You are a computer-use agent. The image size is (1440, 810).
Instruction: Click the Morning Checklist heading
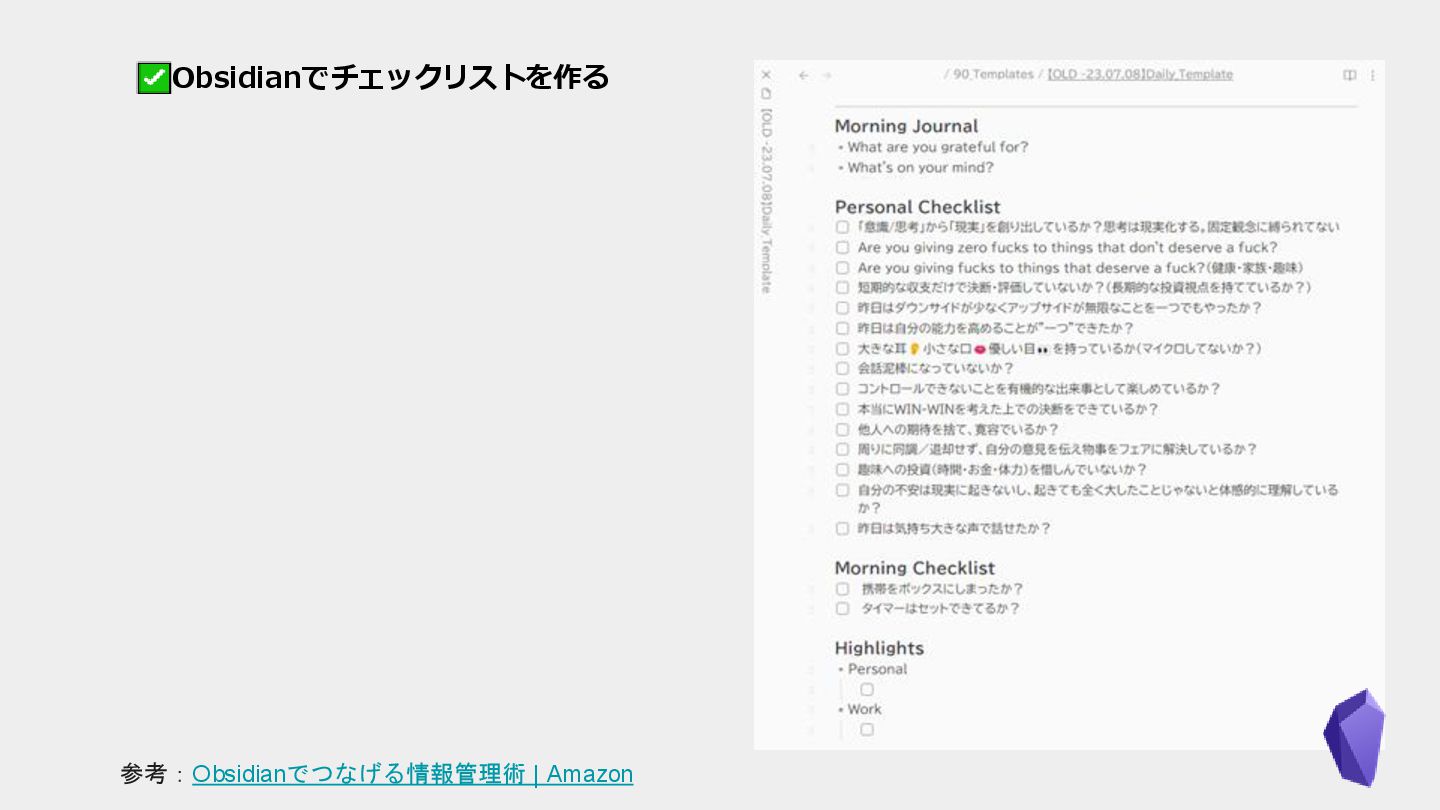(x=914, y=568)
